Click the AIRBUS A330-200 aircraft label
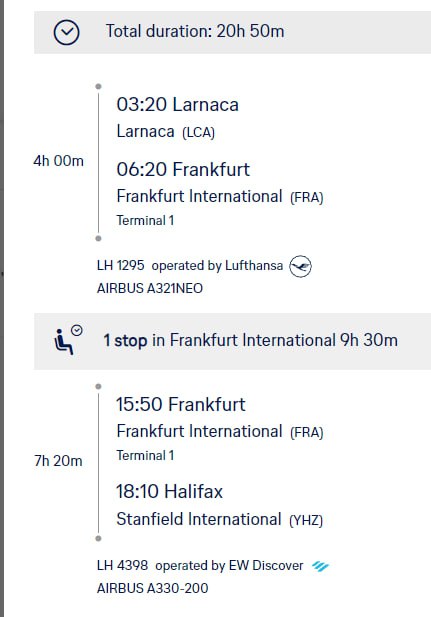The image size is (431, 617). [x=152, y=588]
